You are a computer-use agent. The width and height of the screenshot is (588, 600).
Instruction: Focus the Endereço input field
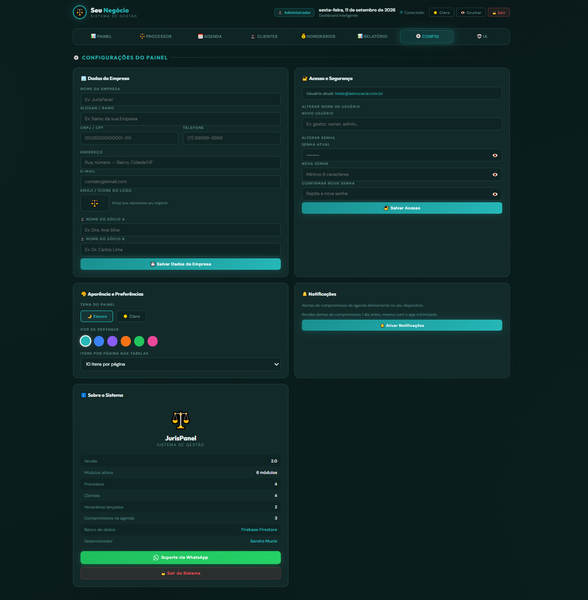pyautogui.click(x=181, y=163)
